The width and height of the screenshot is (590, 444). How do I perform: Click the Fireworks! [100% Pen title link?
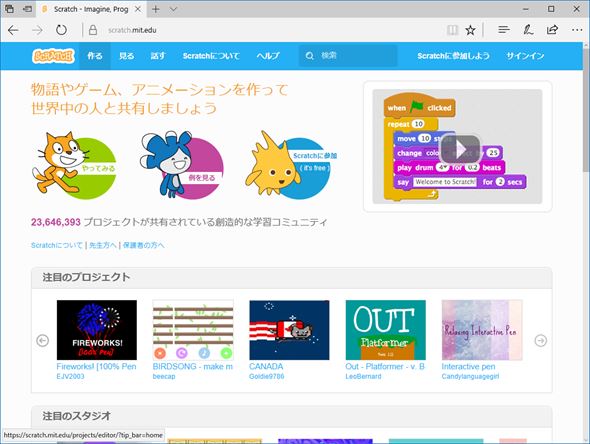tap(96, 366)
